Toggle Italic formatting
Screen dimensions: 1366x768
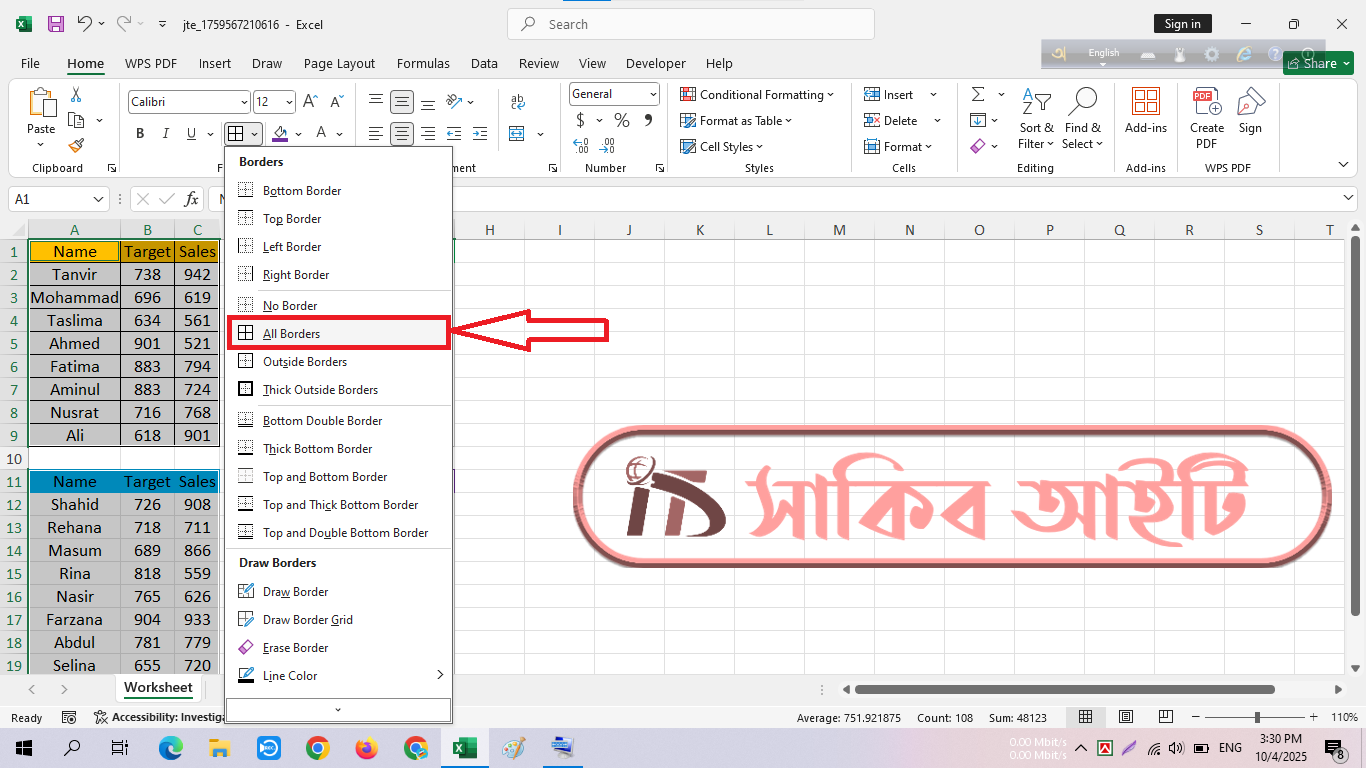click(166, 134)
